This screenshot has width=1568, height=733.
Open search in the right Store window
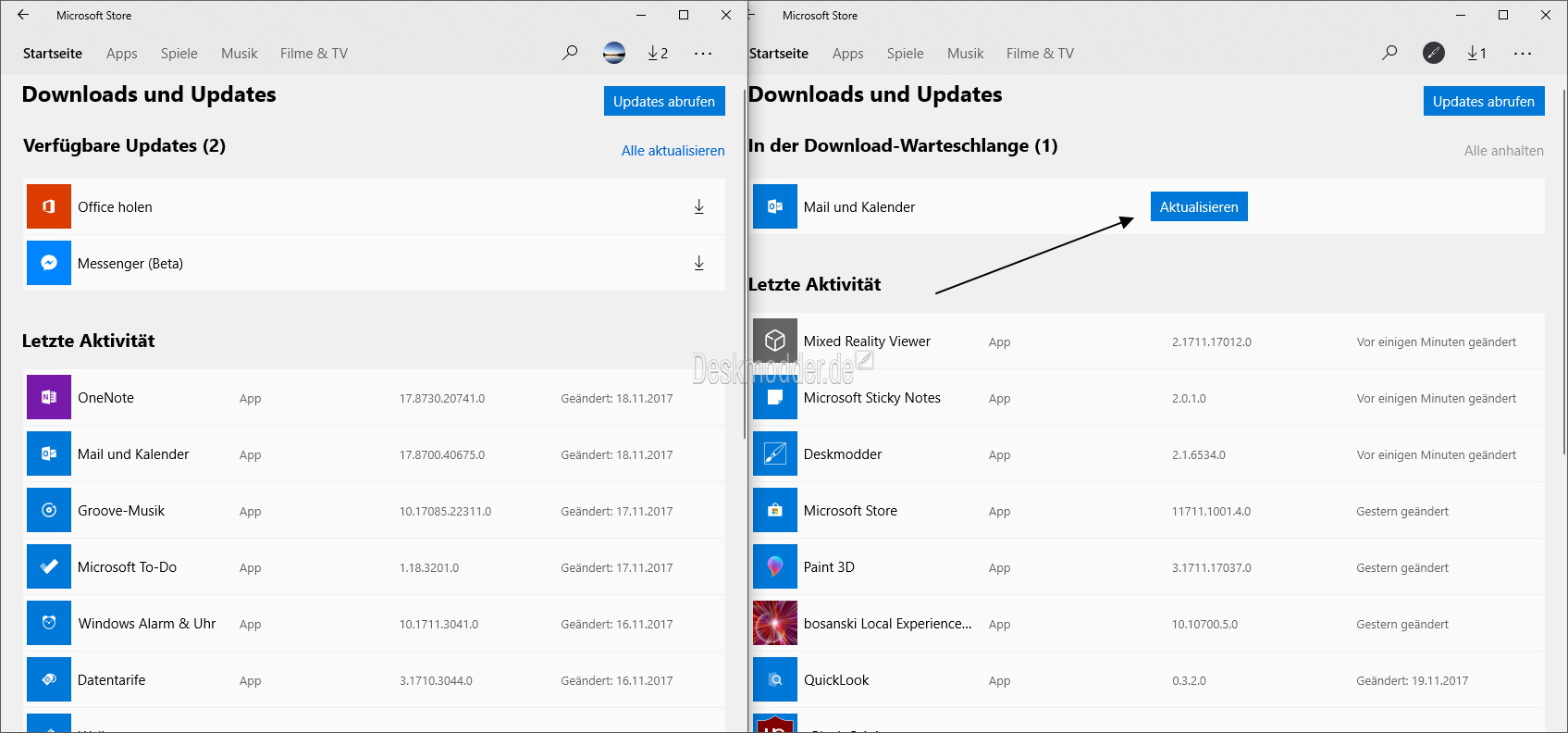coord(1389,53)
